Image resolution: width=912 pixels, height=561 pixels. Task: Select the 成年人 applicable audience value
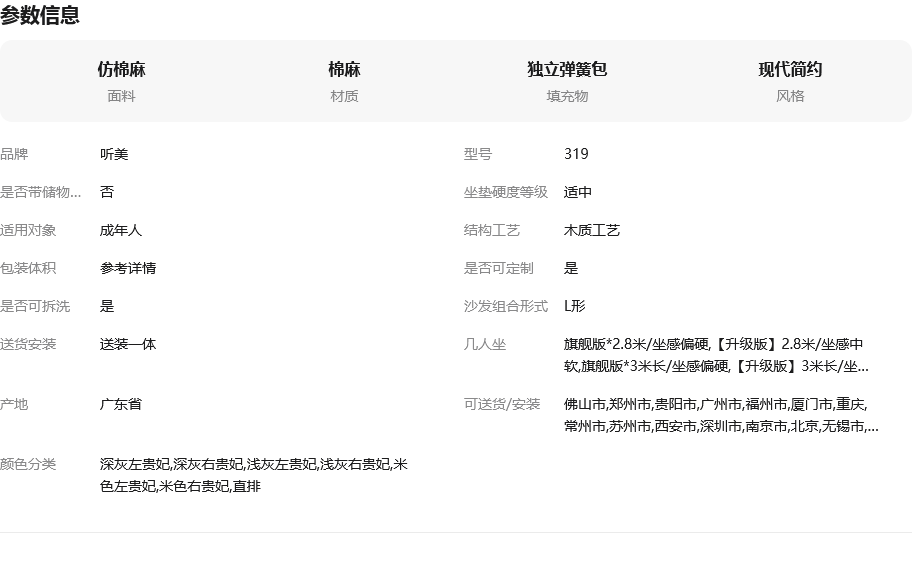pos(121,230)
